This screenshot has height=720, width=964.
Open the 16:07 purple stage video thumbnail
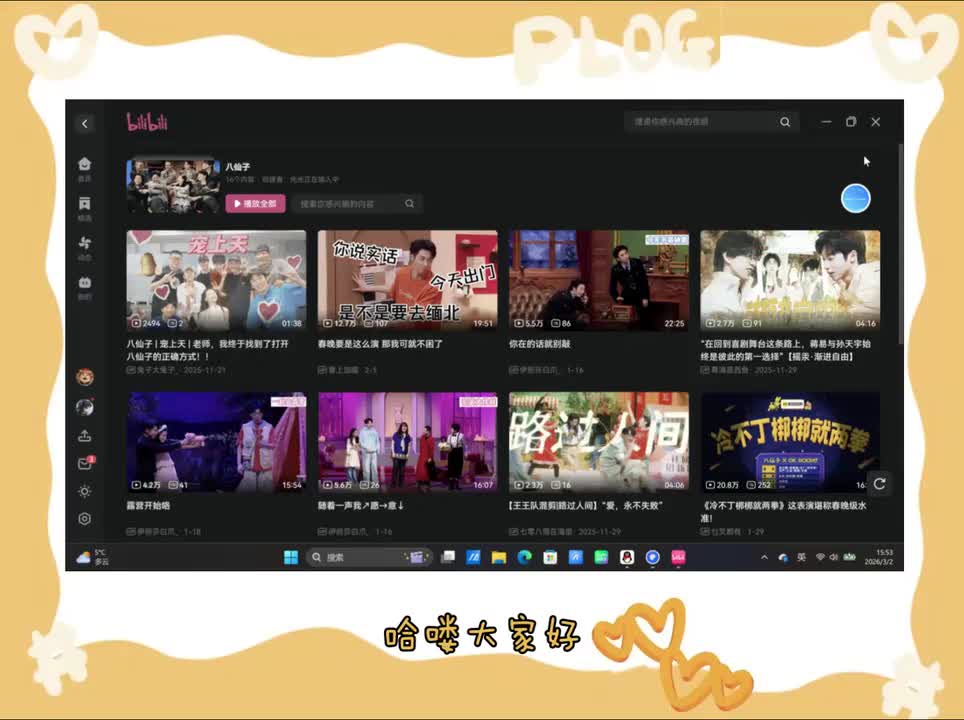408,442
